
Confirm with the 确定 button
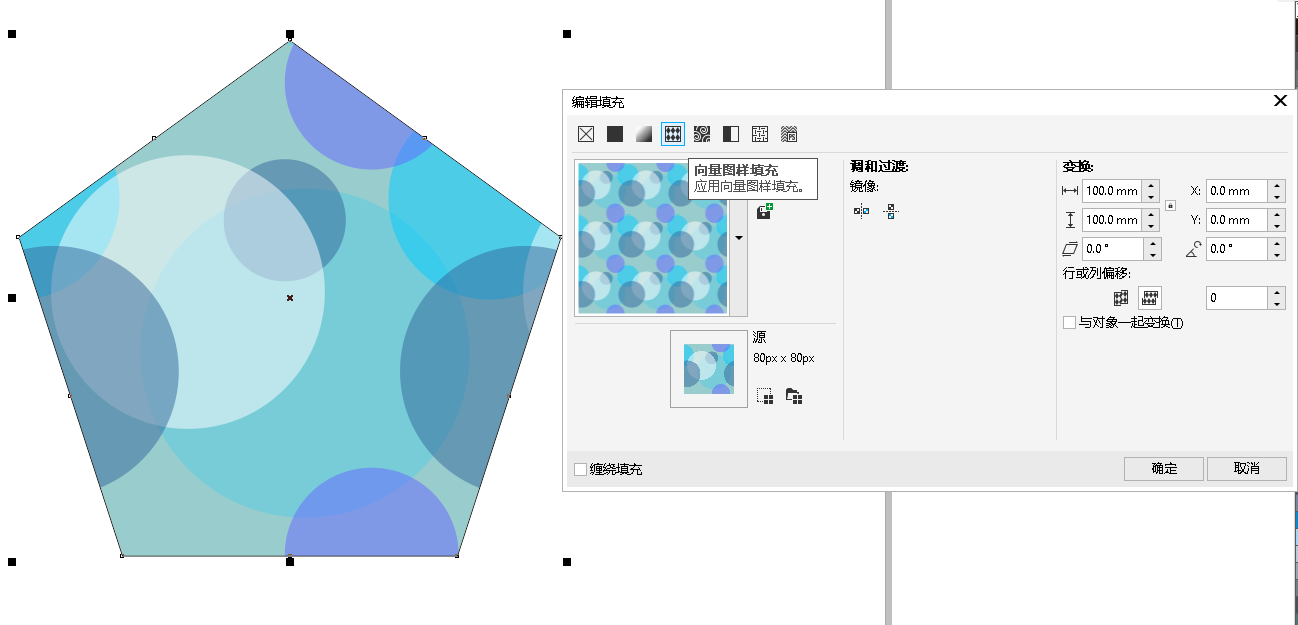pos(1163,468)
